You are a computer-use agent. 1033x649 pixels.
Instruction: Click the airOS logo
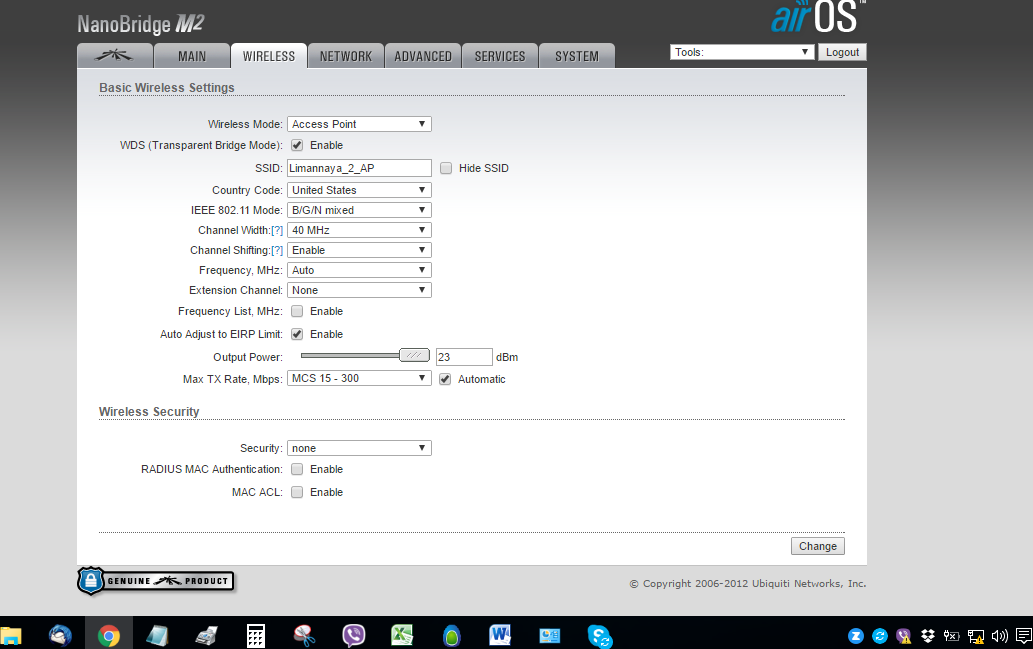818,16
